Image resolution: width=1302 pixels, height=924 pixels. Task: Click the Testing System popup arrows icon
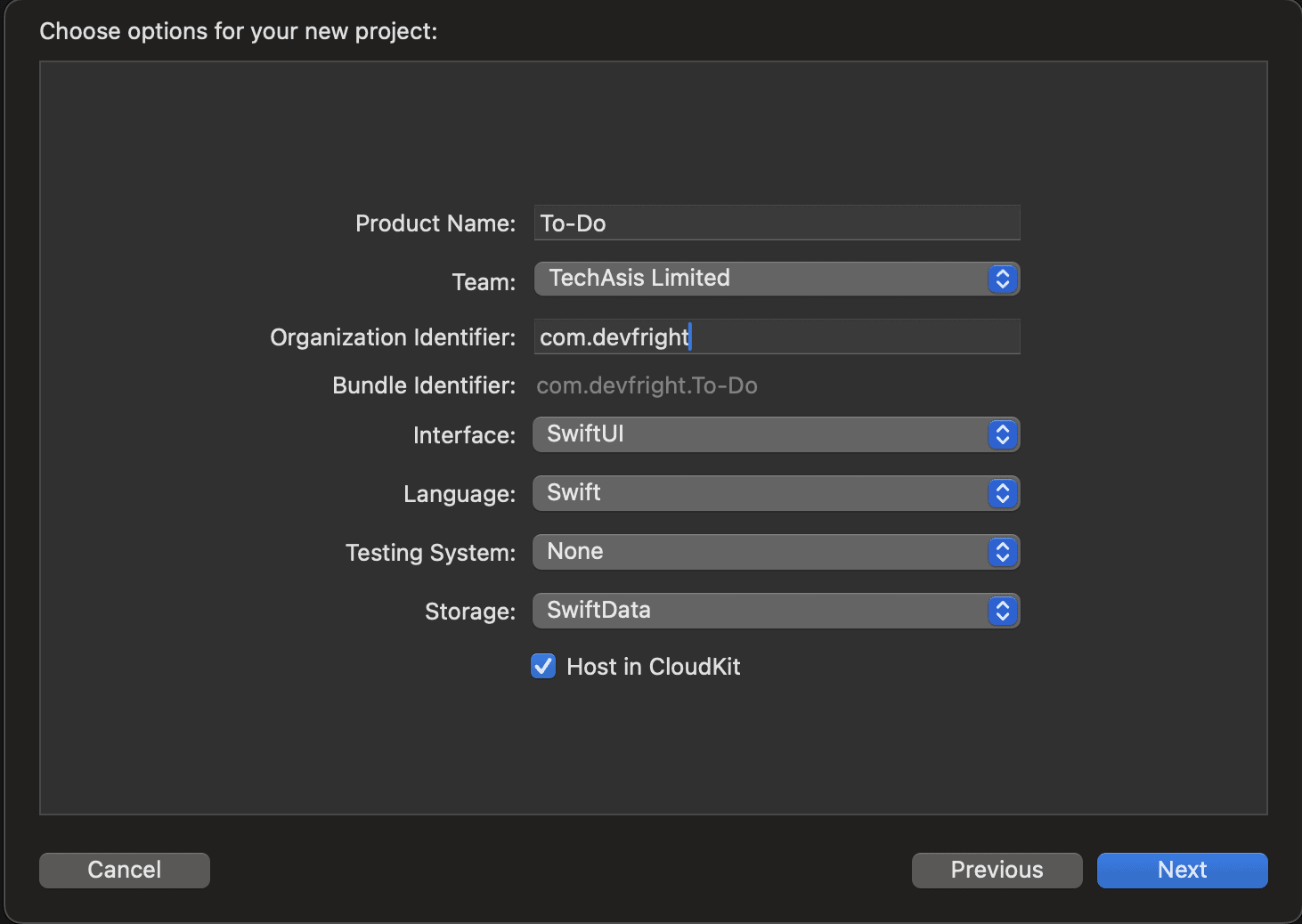[1003, 552]
